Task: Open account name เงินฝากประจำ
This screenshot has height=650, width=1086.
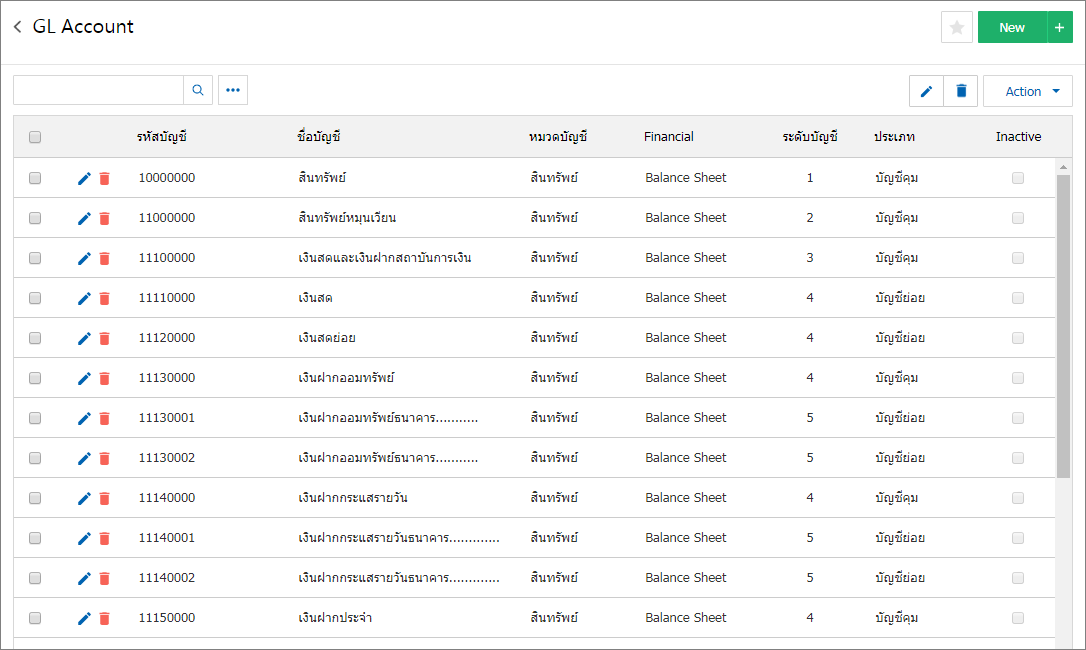Action: (335, 617)
